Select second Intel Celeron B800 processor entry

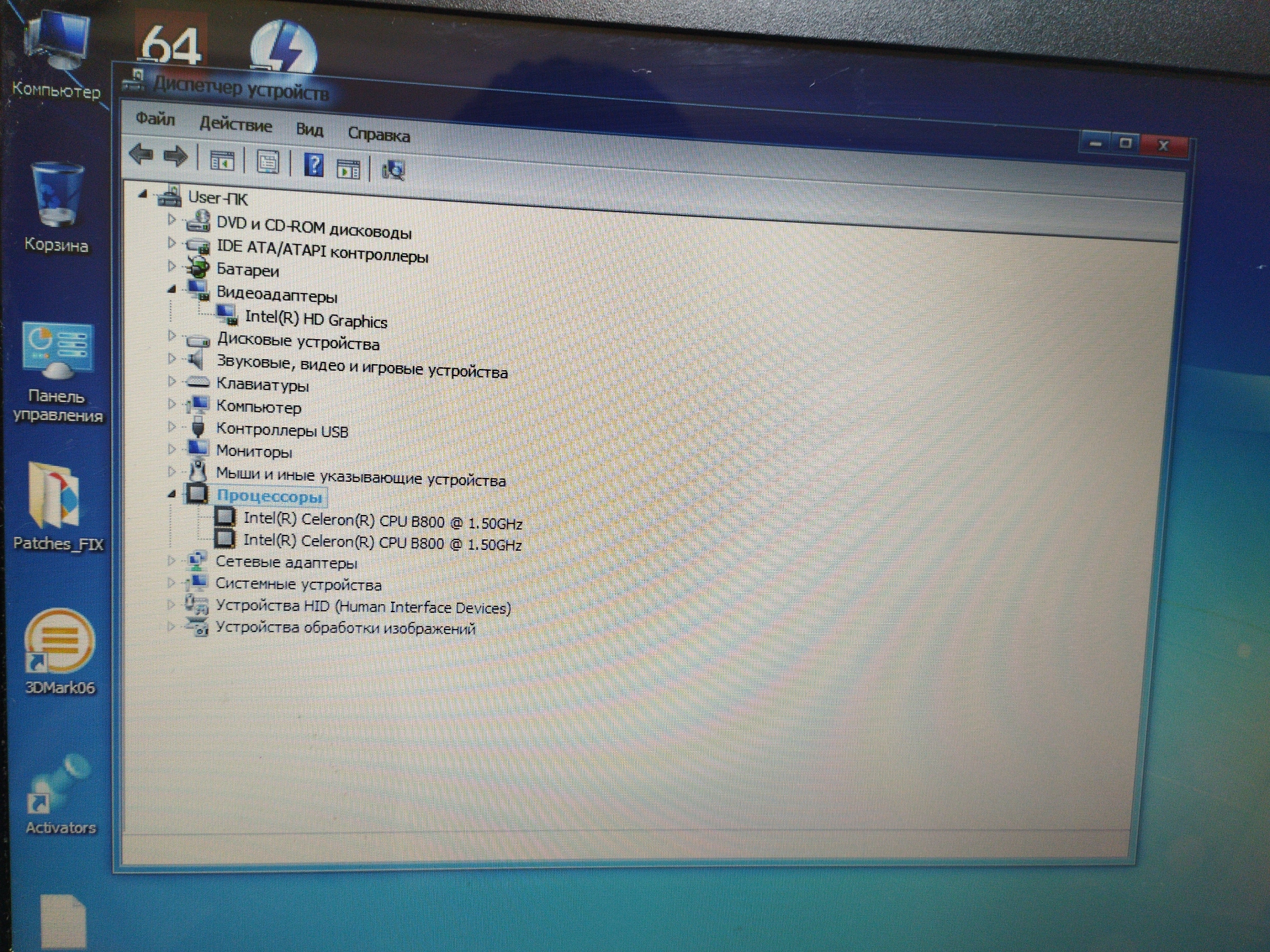coord(382,542)
